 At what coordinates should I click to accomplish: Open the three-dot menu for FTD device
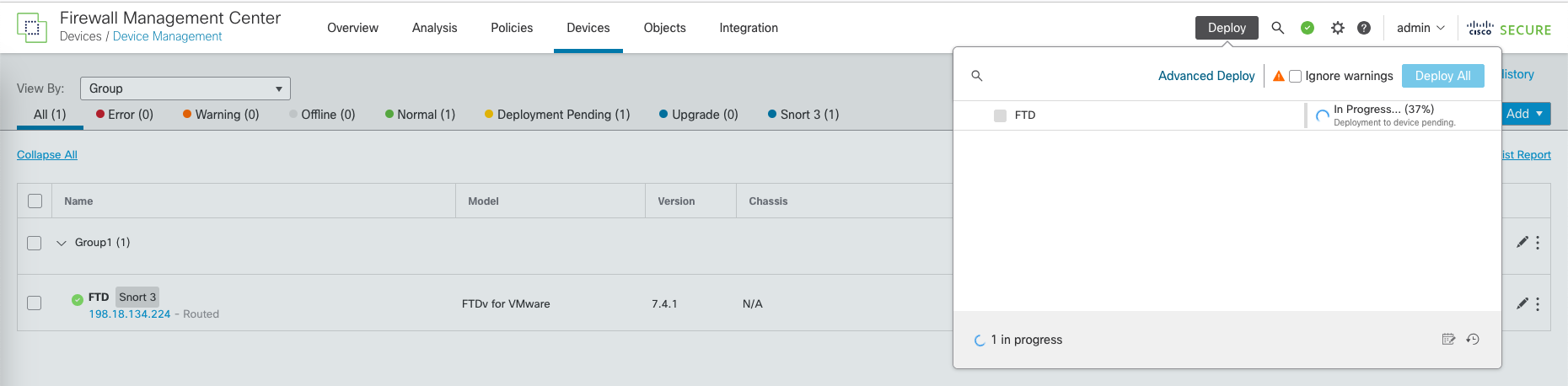1538,304
